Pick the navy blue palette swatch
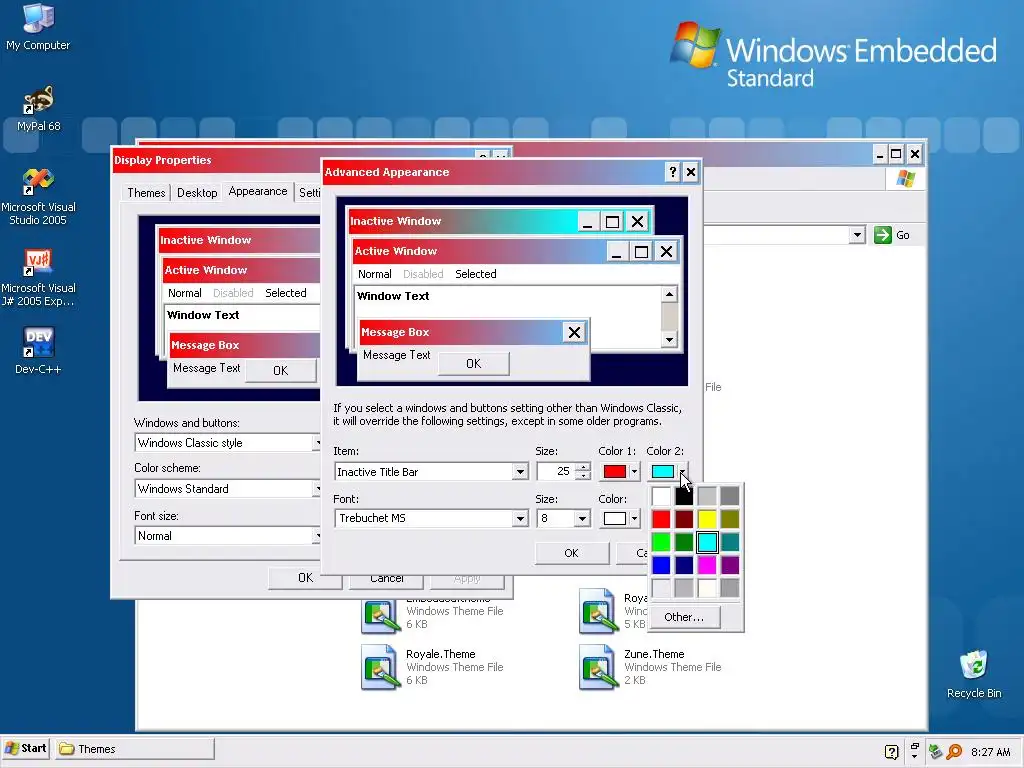The image size is (1024, 768). (684, 565)
